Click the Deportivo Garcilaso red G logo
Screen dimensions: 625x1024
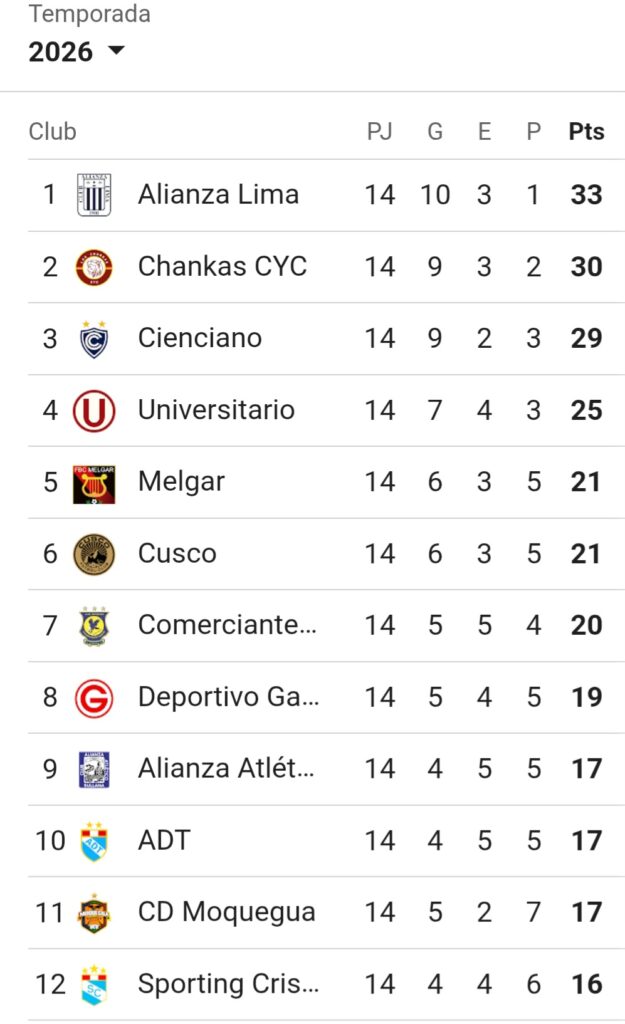pos(94,698)
